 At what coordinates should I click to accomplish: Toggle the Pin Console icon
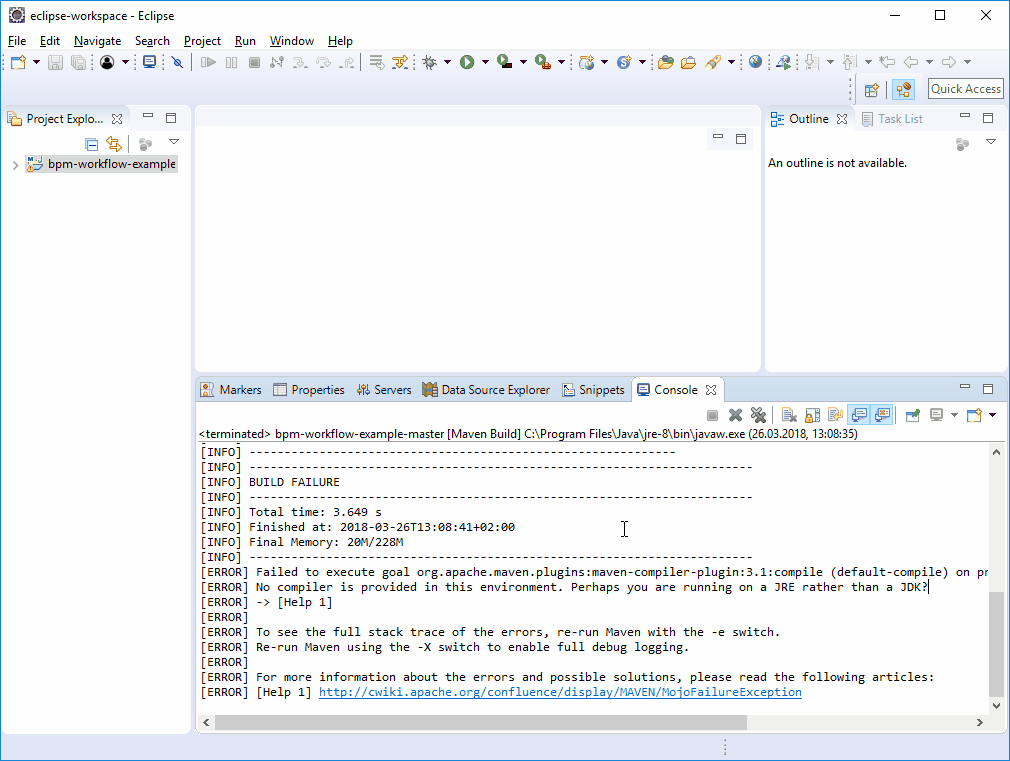[913, 415]
